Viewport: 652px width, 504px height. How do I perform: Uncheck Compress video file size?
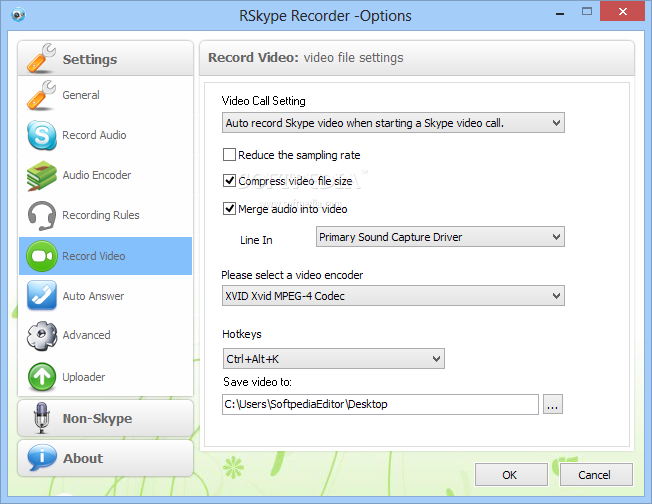tap(229, 181)
